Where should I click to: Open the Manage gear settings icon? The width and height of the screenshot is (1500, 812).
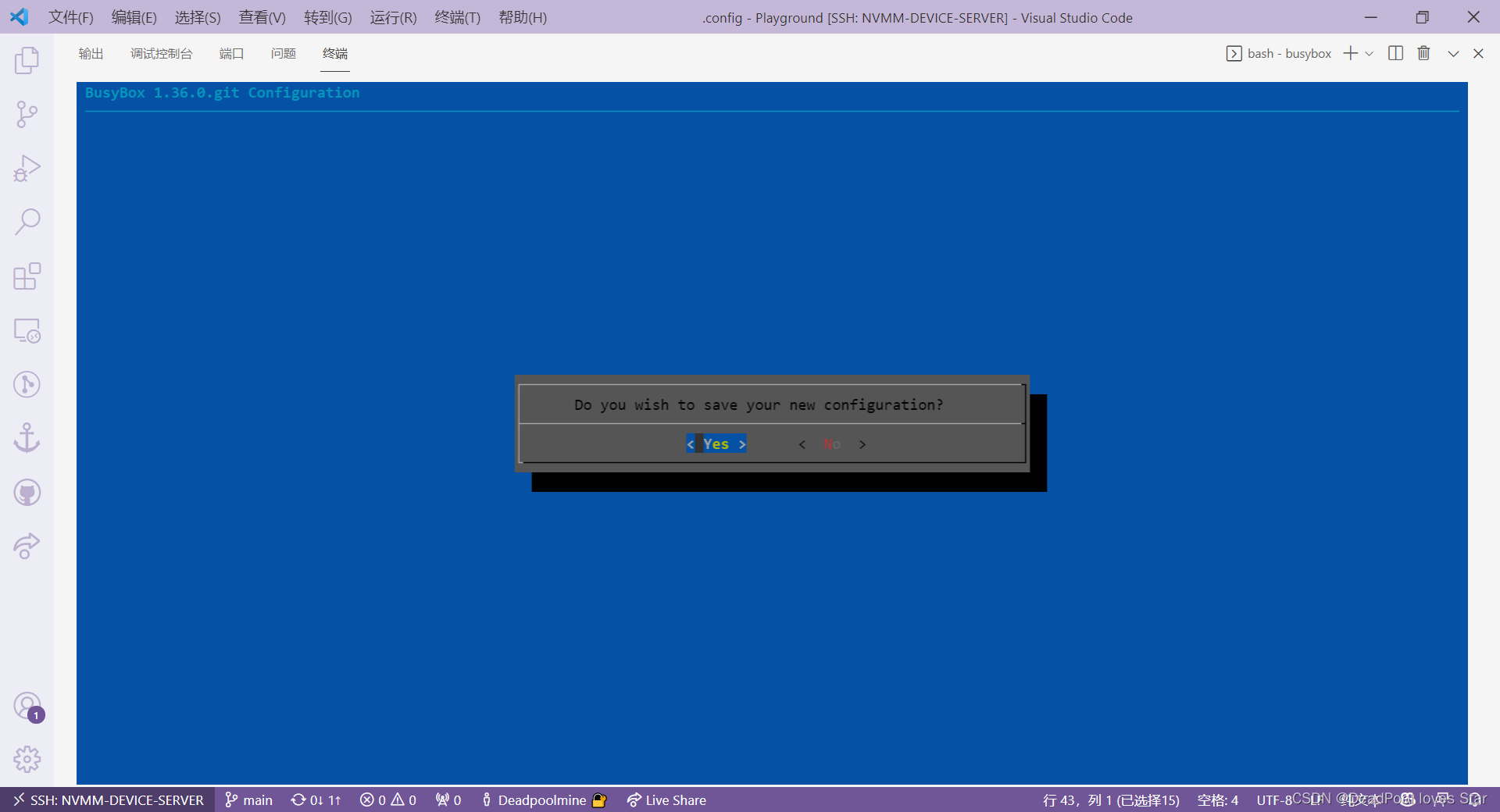pyautogui.click(x=27, y=759)
